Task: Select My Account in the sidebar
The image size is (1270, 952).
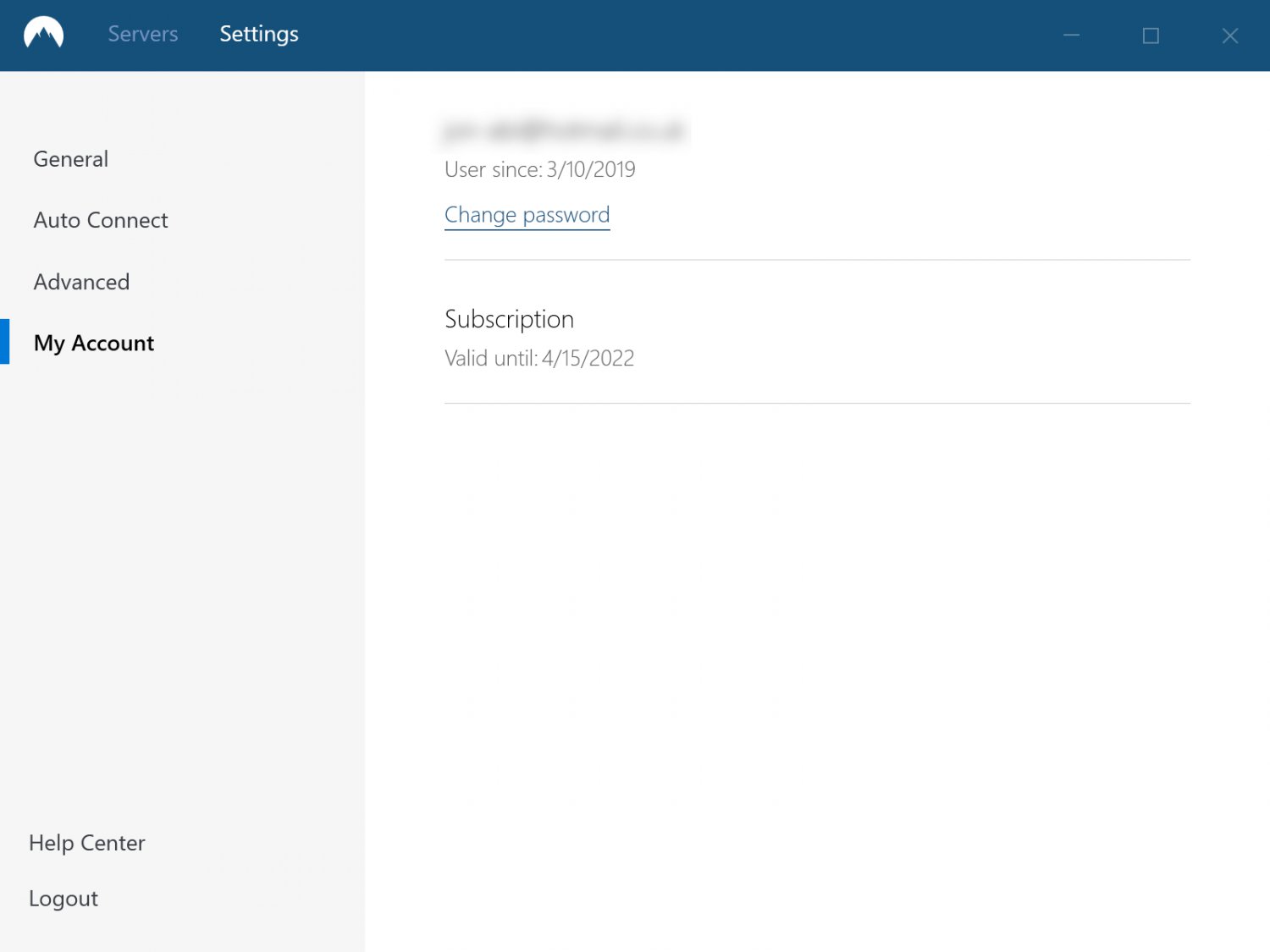Action: tap(94, 343)
